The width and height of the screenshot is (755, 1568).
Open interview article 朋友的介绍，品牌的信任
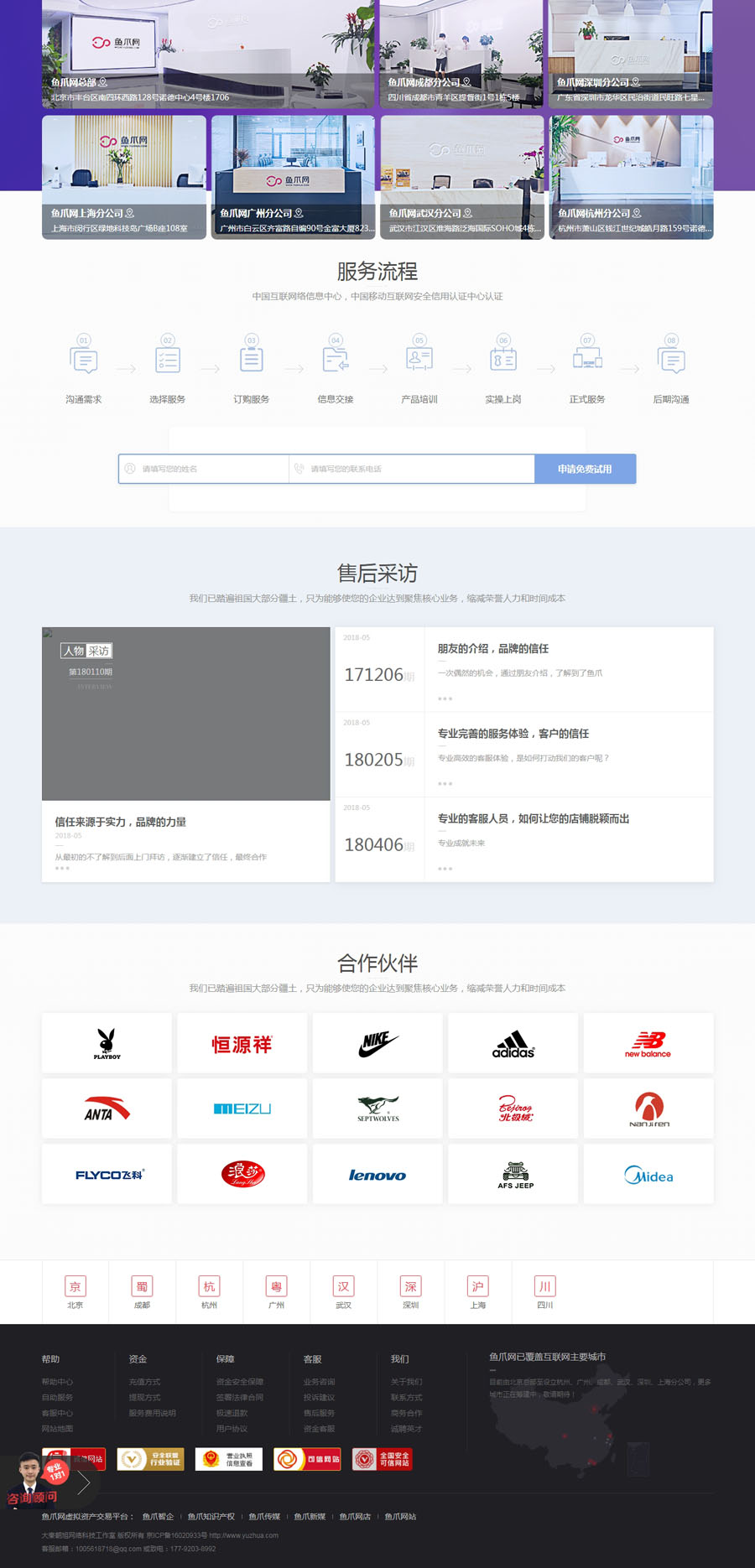493,648
